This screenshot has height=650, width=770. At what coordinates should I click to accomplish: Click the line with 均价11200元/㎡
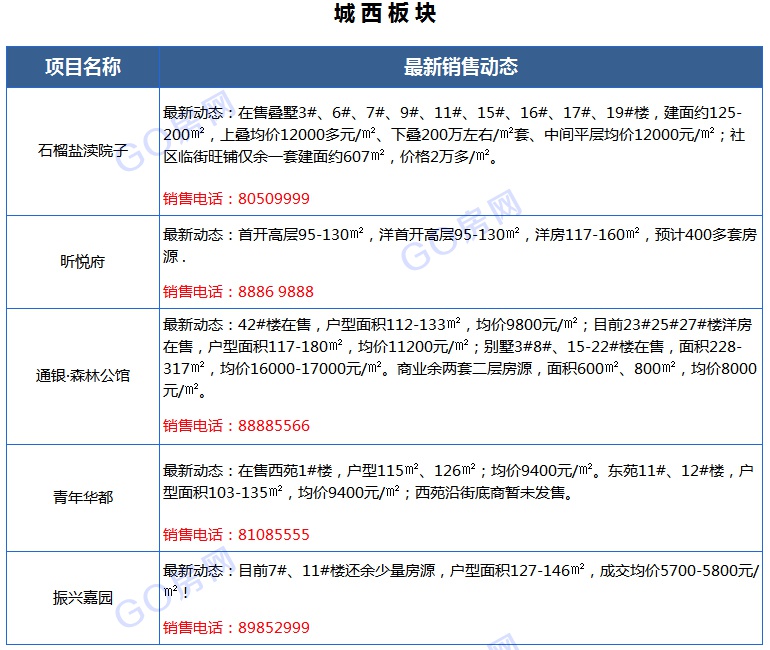click(x=452, y=347)
